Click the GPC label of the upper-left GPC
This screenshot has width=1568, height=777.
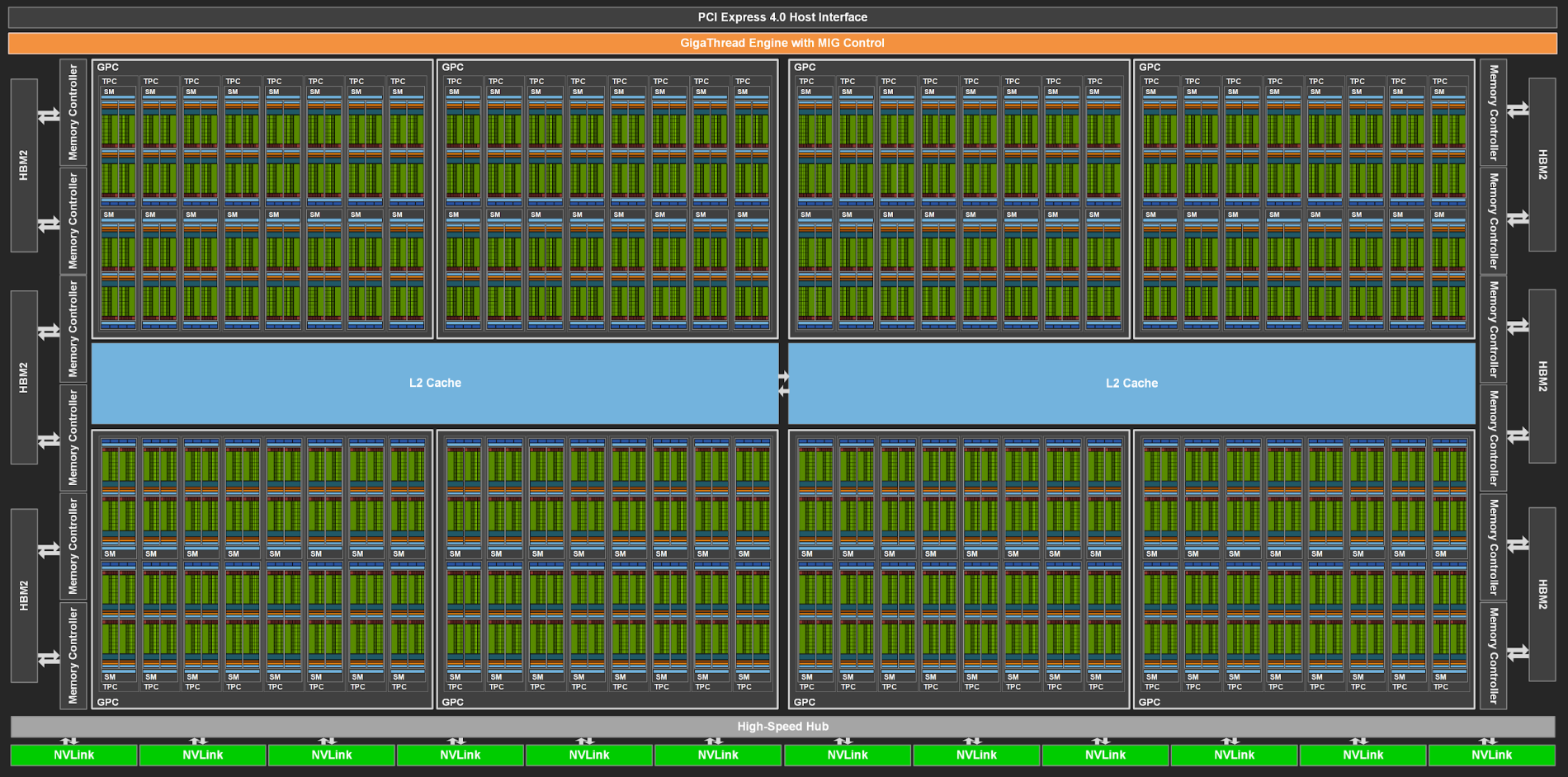pos(108,68)
